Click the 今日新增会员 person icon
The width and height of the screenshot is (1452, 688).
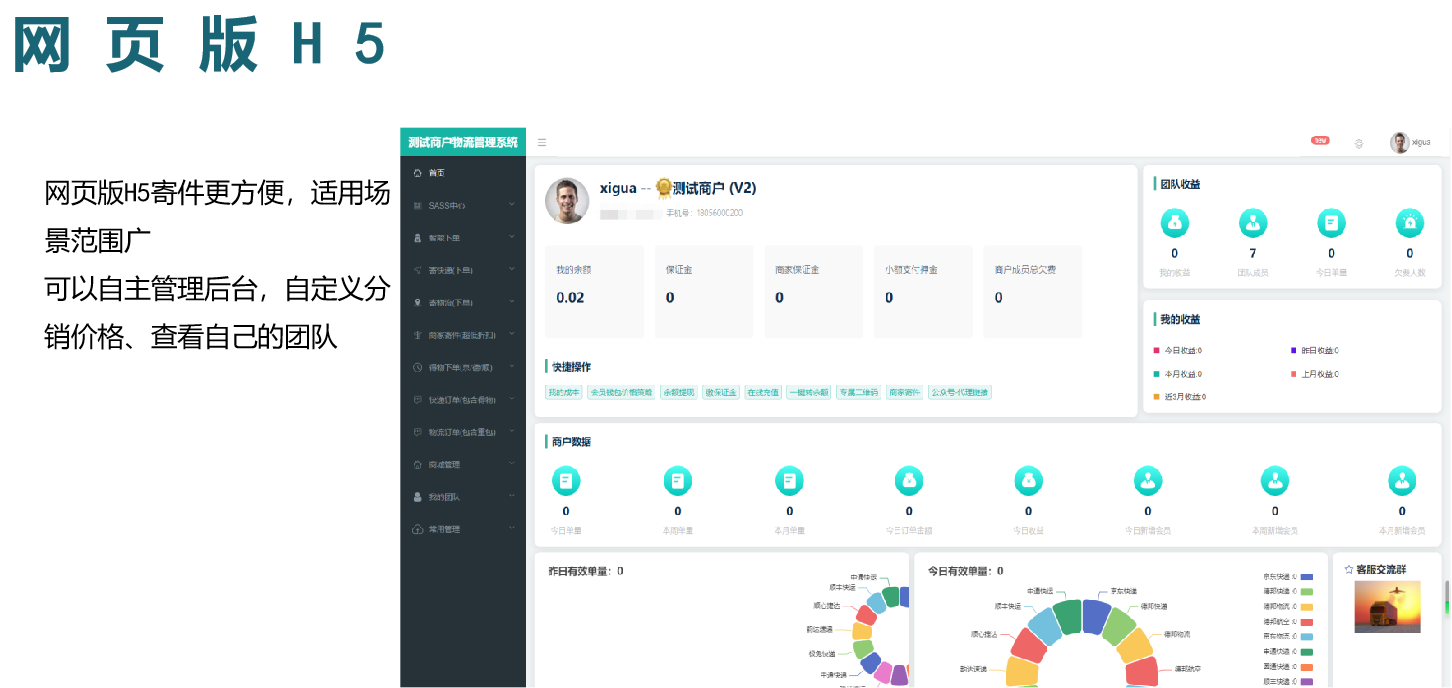(1148, 481)
